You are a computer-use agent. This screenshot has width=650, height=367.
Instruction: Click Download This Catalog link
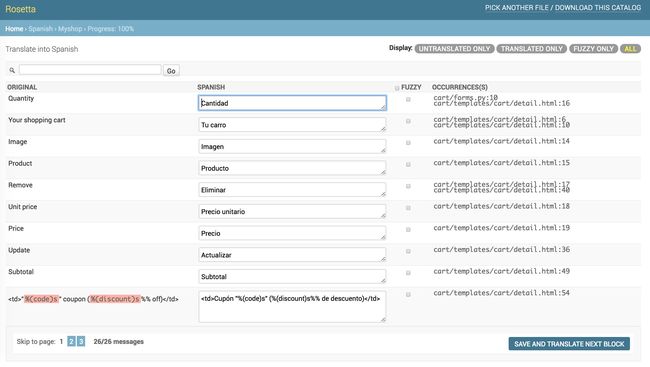[598, 8]
